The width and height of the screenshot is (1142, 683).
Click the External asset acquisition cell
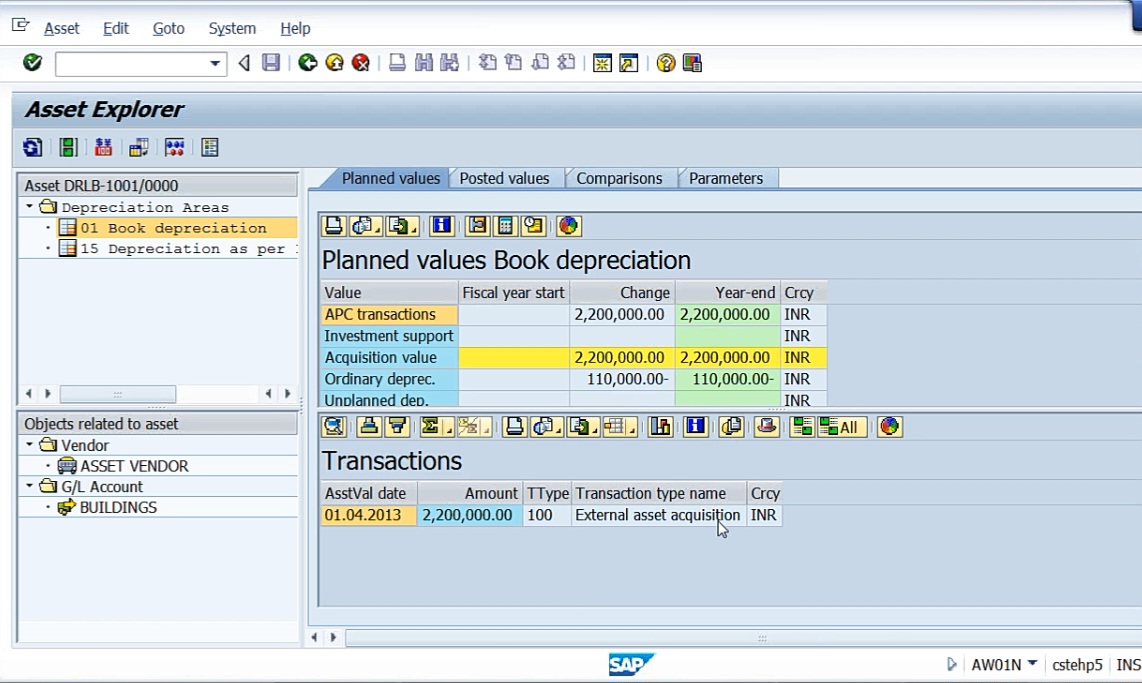tap(658, 516)
